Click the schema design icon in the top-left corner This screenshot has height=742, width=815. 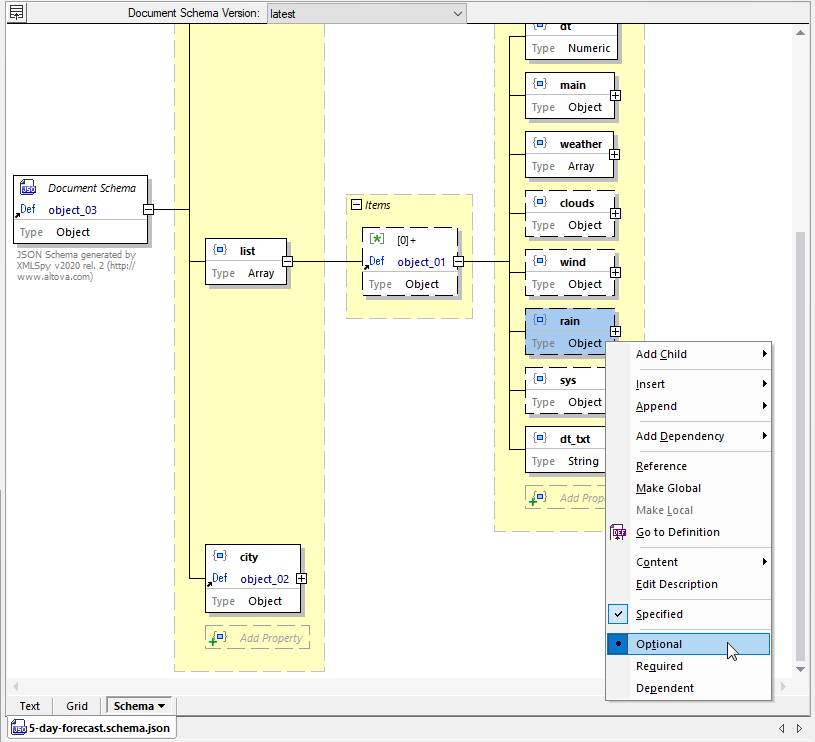pyautogui.click(x=14, y=13)
